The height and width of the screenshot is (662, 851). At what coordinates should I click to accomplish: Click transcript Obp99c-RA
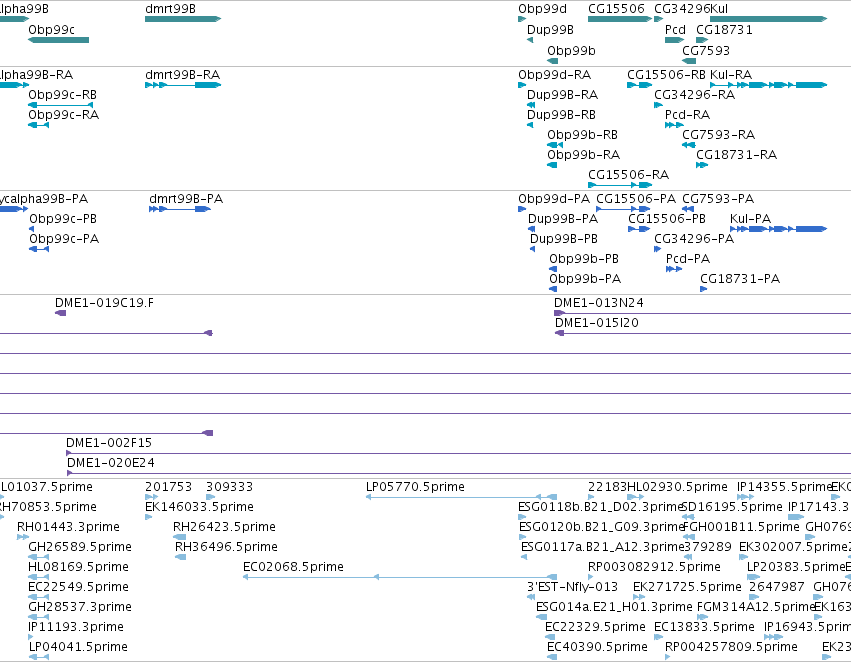click(63, 115)
